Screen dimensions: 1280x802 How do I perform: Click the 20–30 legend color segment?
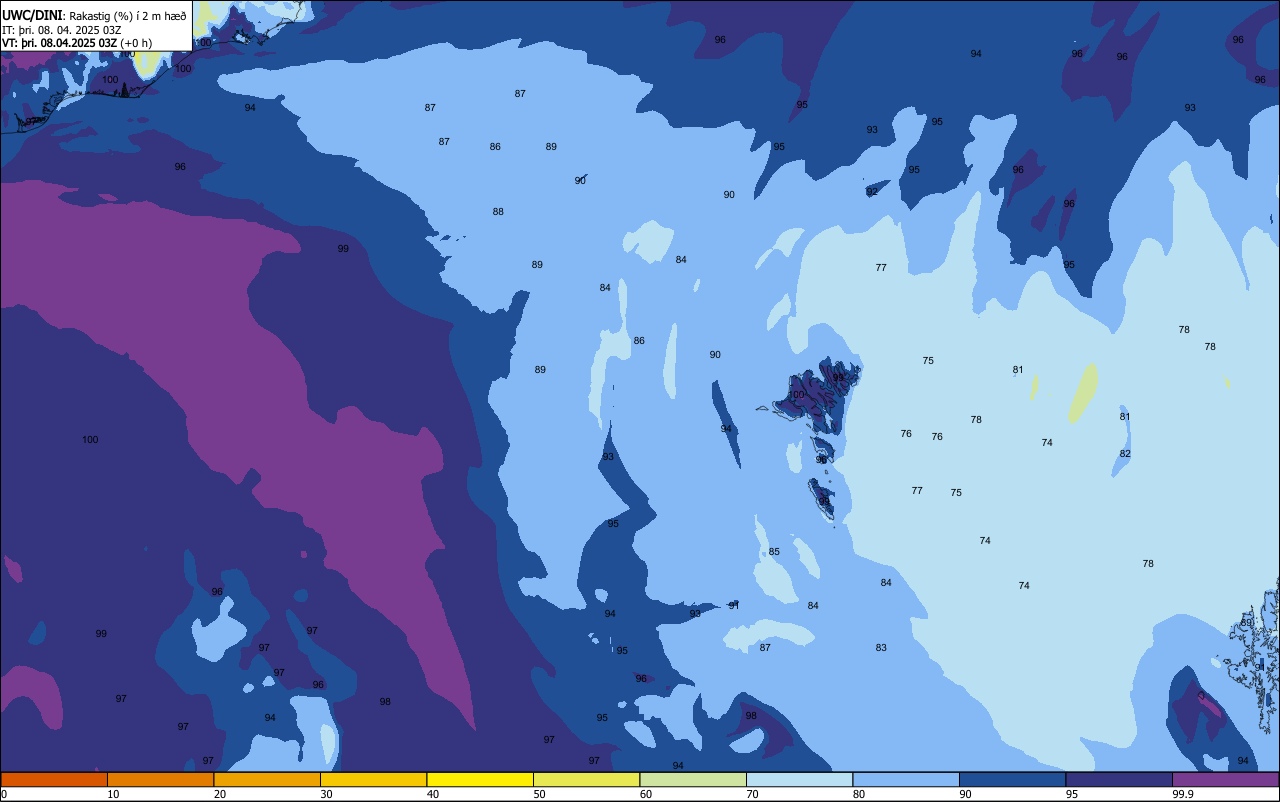coord(267,779)
